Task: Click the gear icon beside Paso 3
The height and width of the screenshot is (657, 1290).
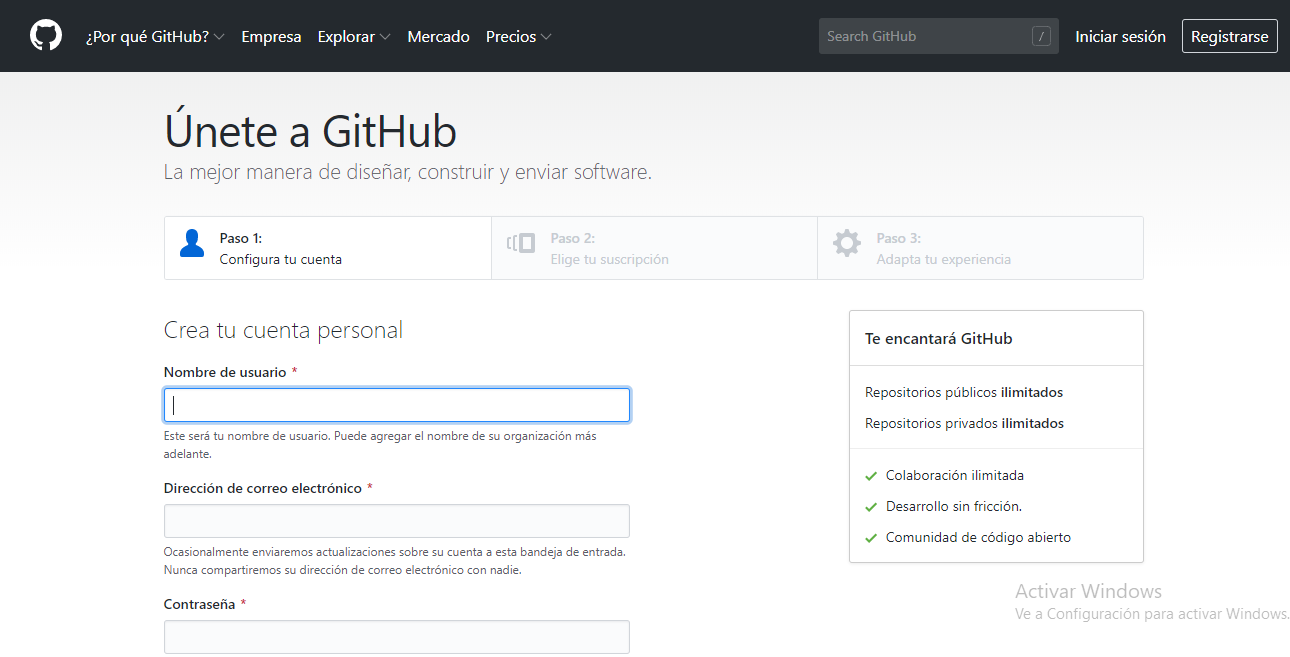Action: pos(847,243)
